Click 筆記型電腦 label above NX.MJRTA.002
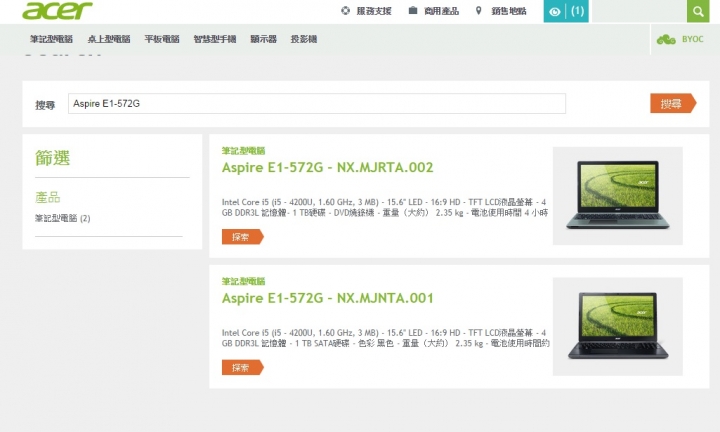The height and width of the screenshot is (432, 720). click(243, 151)
